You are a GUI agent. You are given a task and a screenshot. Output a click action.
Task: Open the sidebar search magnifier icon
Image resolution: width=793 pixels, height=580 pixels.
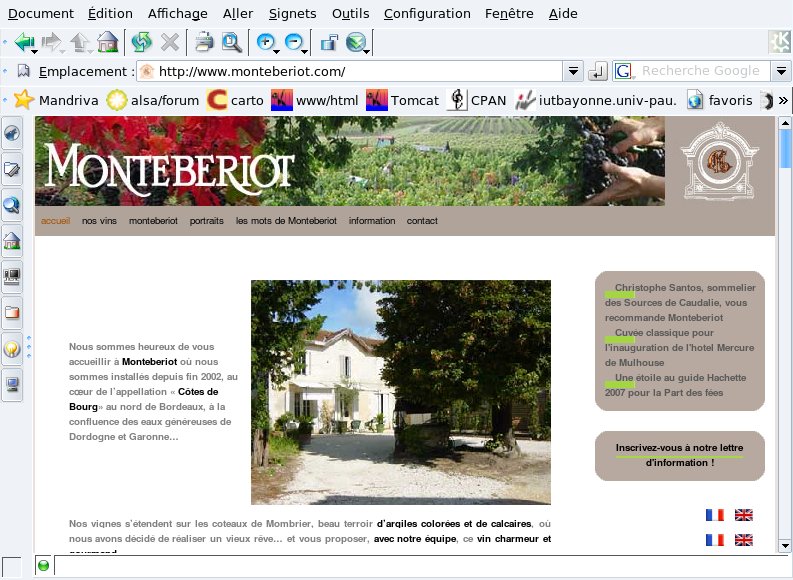point(12,205)
